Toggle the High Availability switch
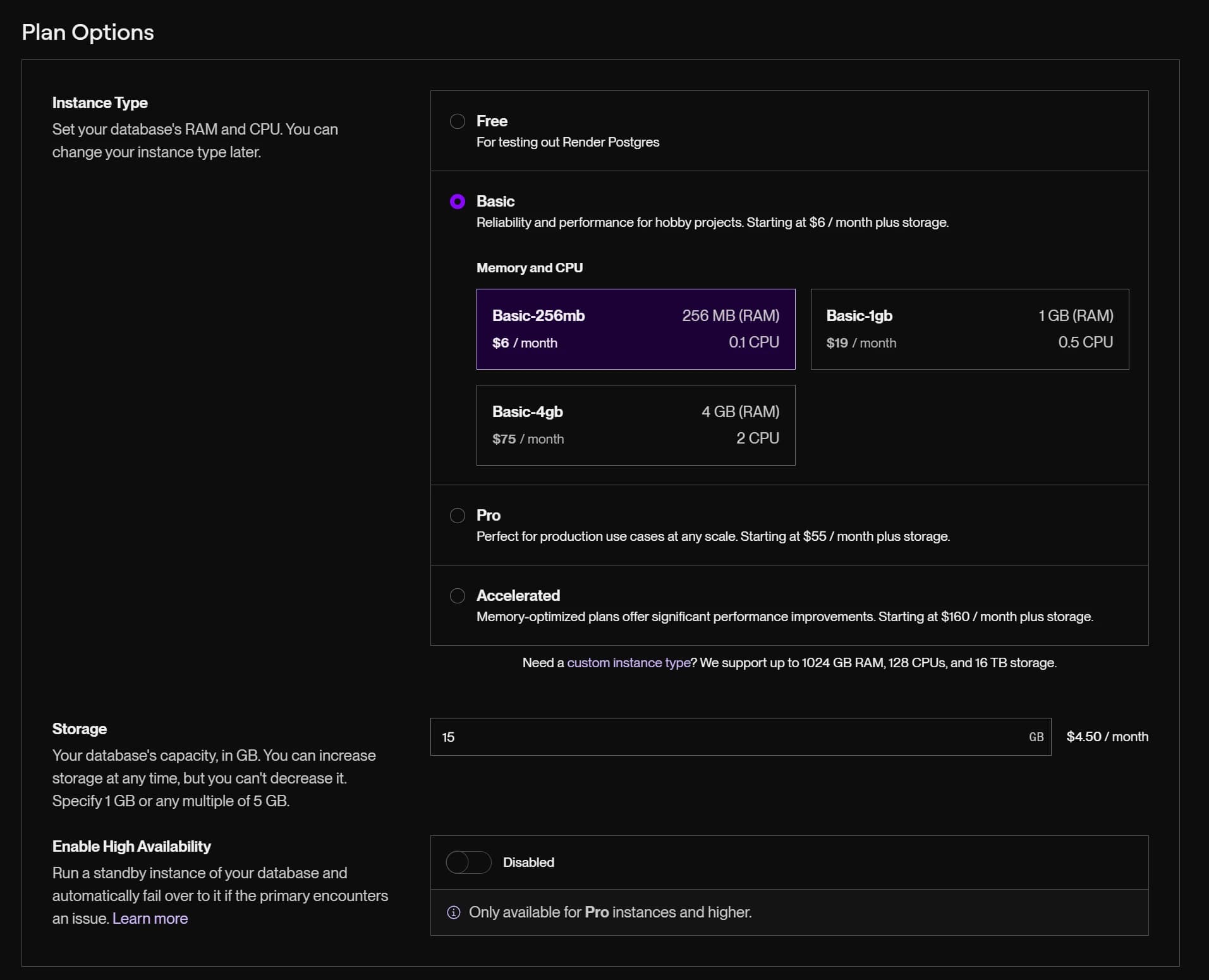Screen dimensions: 1209x980 [468, 862]
